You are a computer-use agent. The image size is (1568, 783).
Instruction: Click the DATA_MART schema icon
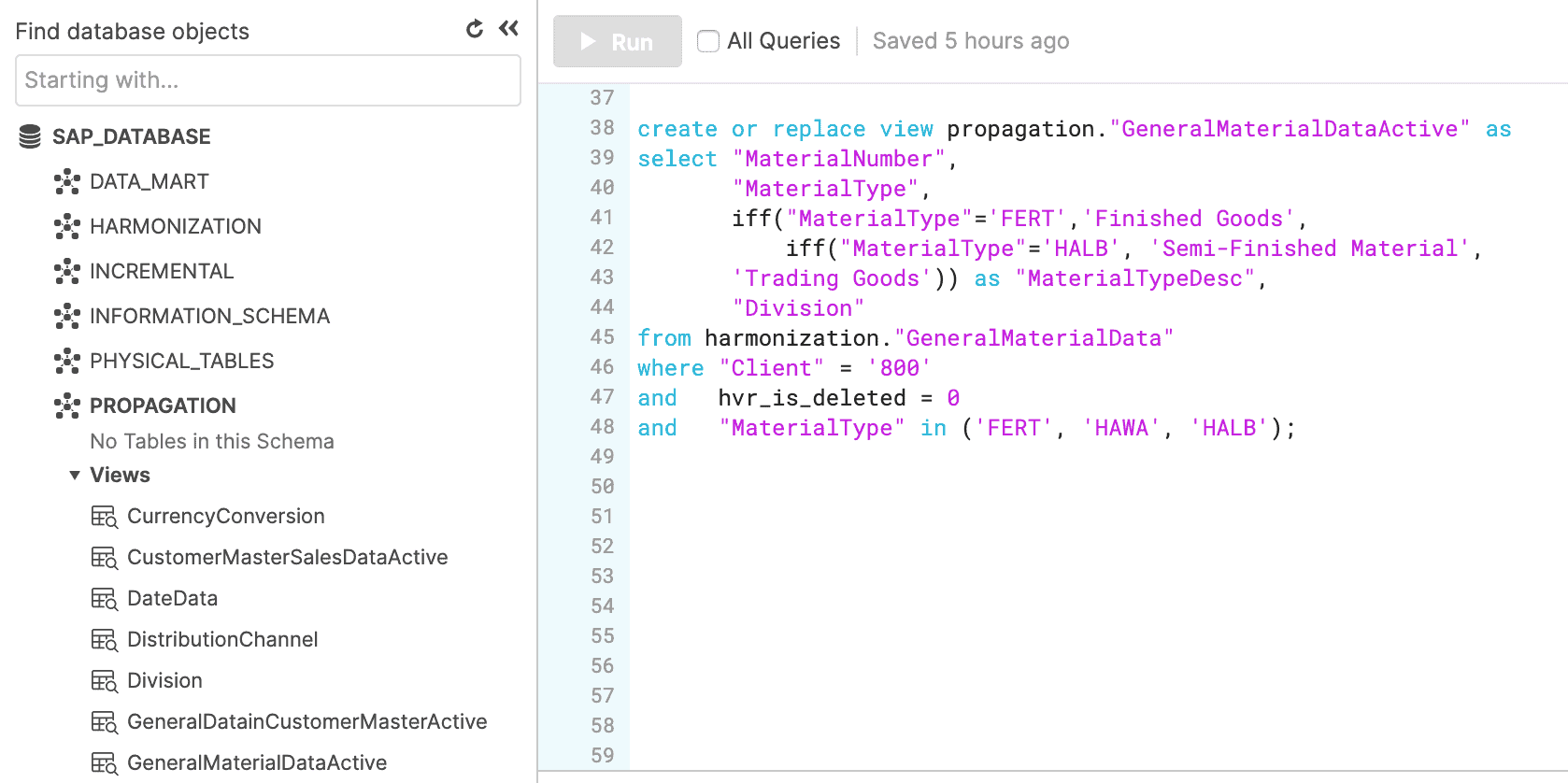[x=66, y=181]
